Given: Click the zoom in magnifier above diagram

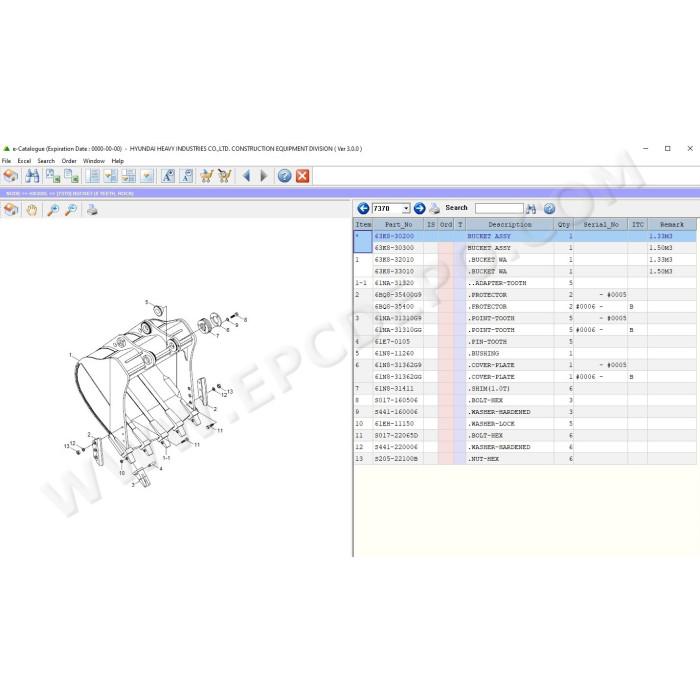Looking at the screenshot, I should point(54,209).
